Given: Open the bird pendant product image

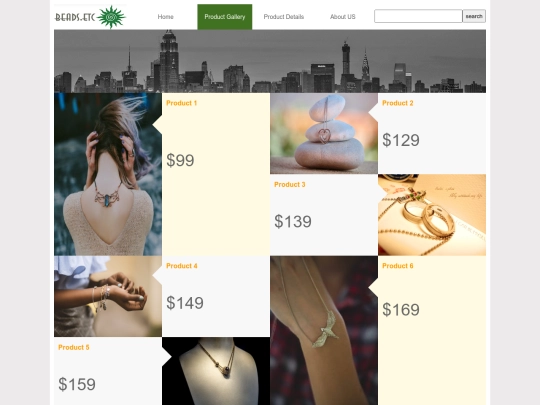Looking at the screenshot, I should click(324, 331).
